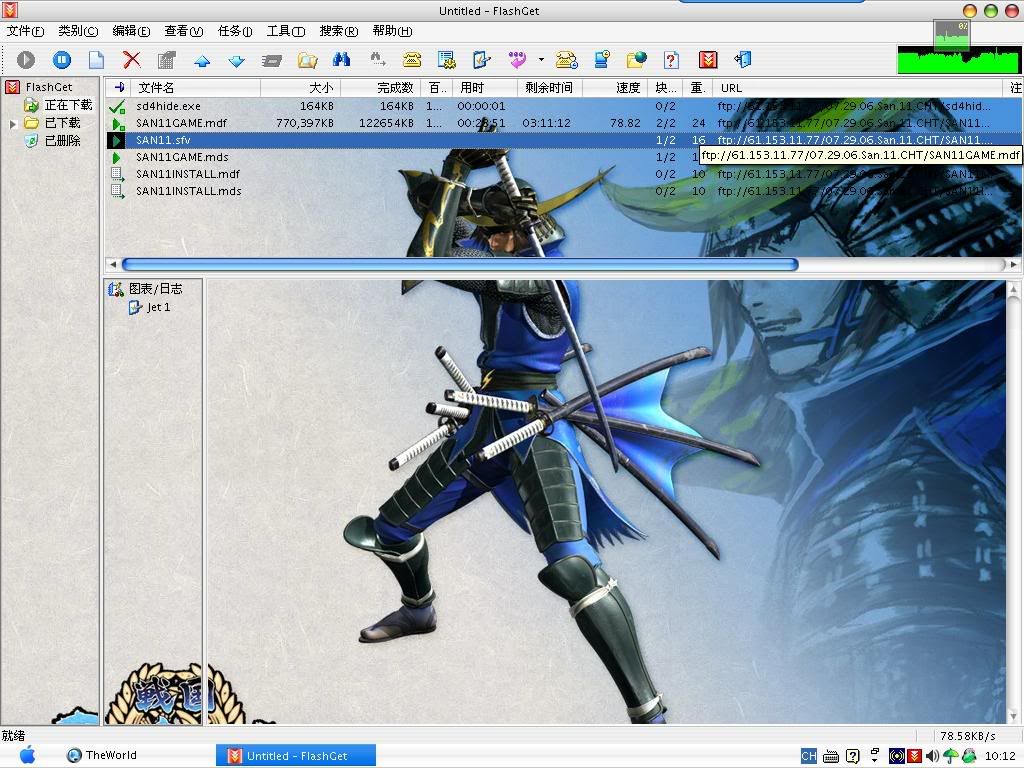1024x768 pixels.
Task: Click the purple chain icon in the toolbar
Action: [517, 60]
